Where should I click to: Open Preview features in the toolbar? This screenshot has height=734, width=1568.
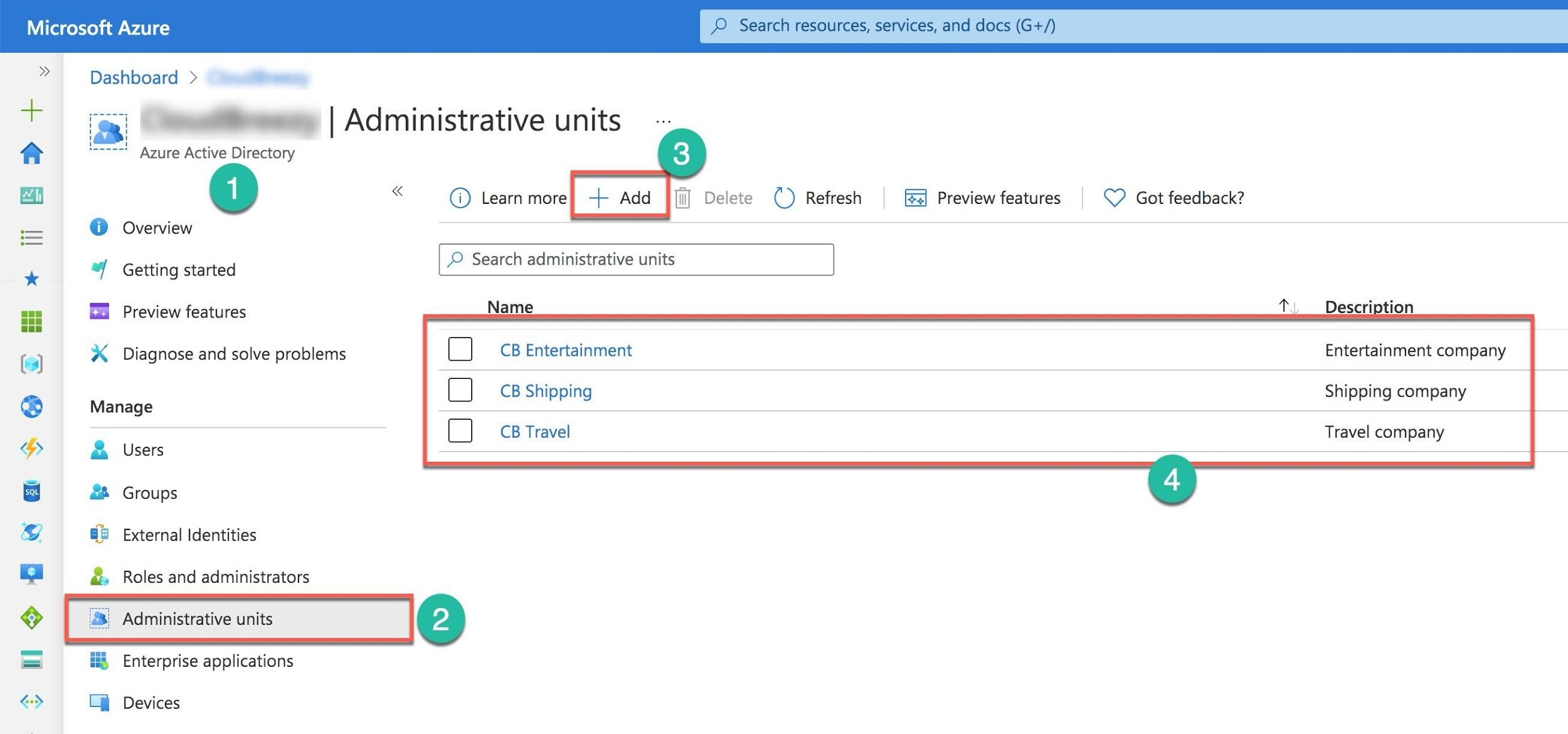tap(982, 198)
